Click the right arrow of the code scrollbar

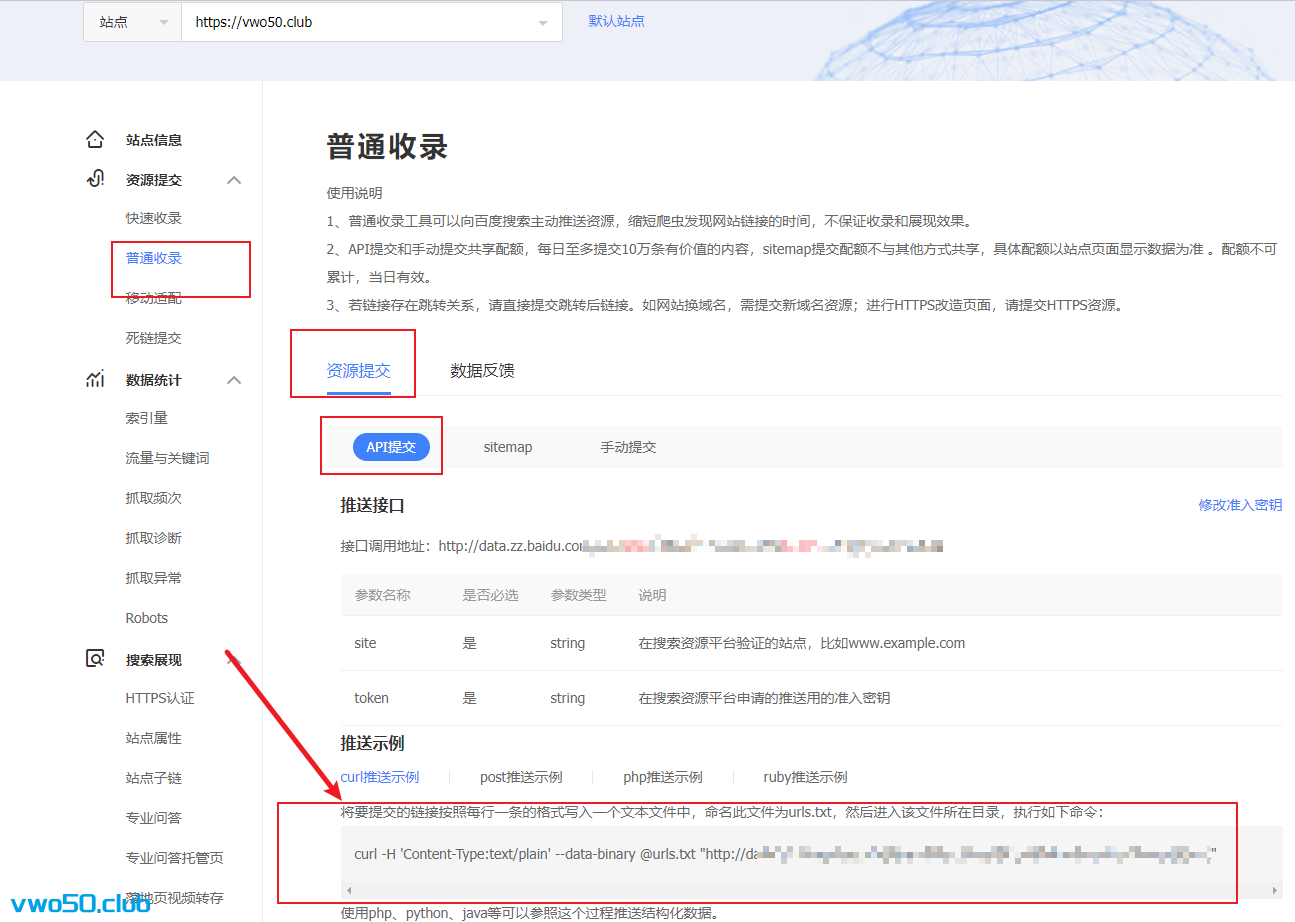point(1275,890)
